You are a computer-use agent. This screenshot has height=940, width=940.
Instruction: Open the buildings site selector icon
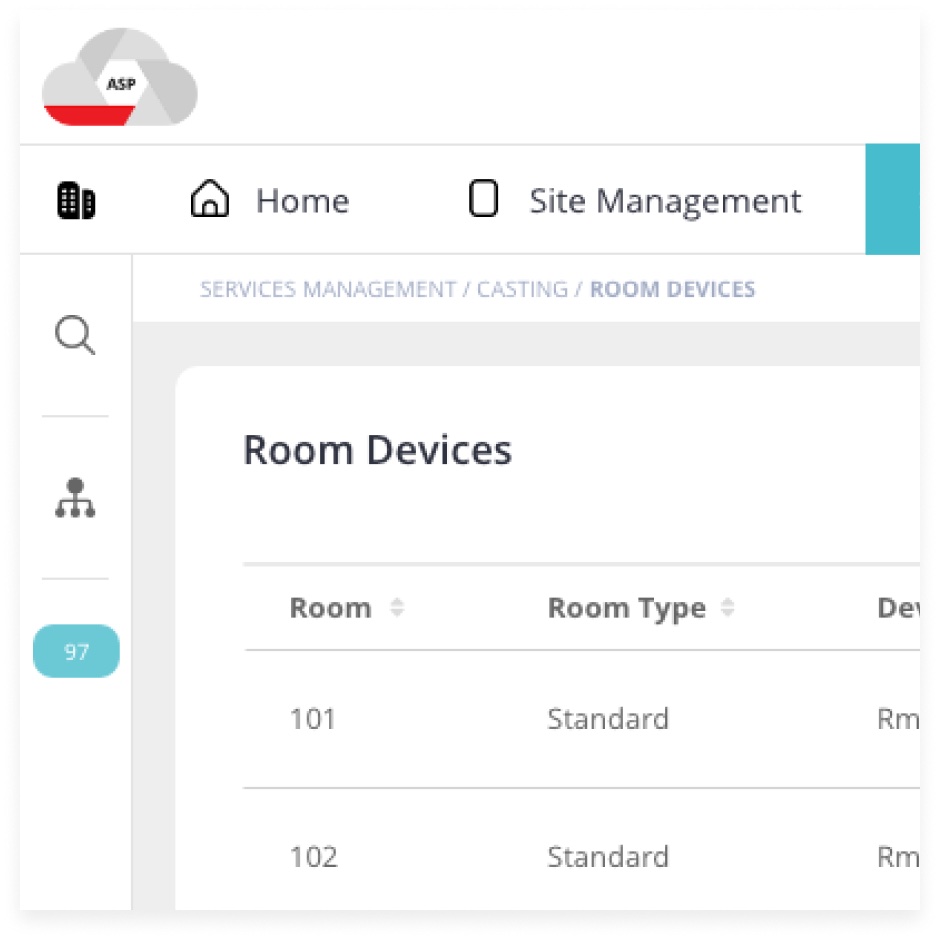[76, 200]
